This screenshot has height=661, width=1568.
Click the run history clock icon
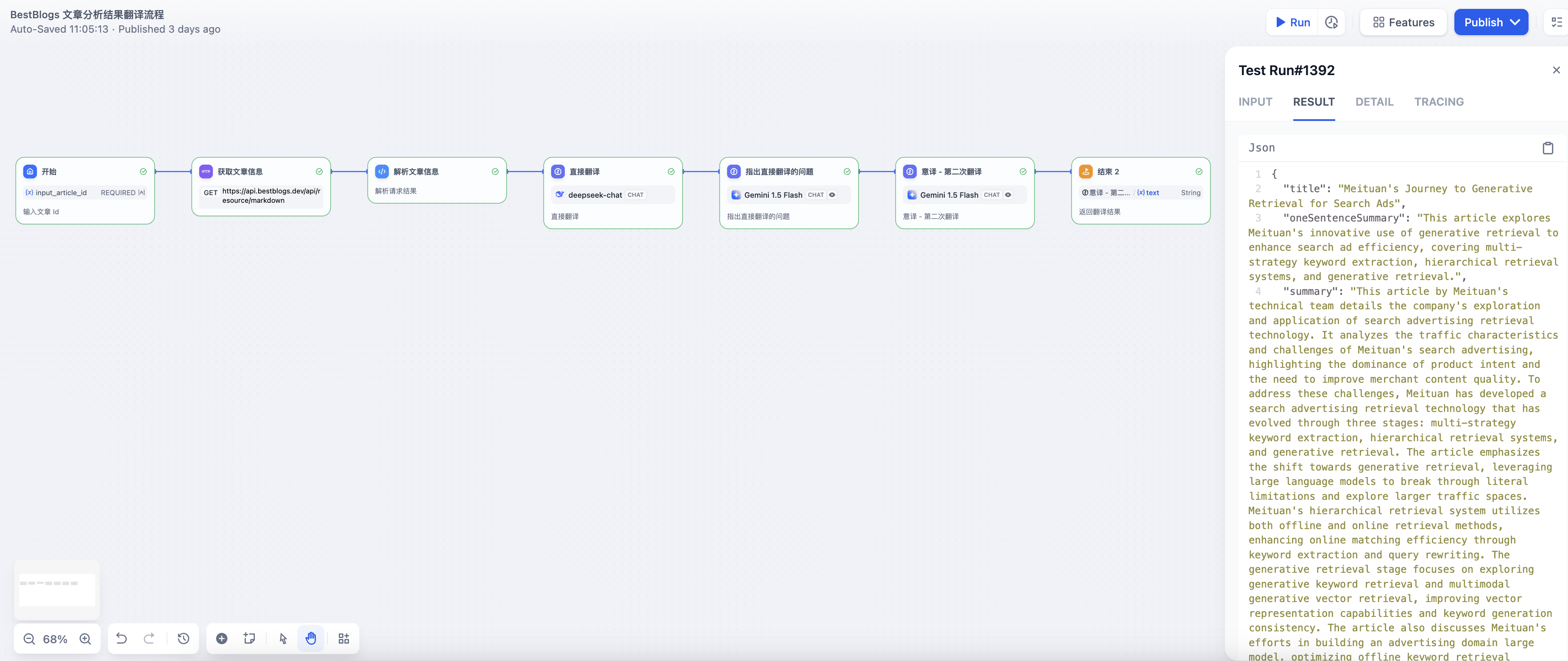[1331, 22]
